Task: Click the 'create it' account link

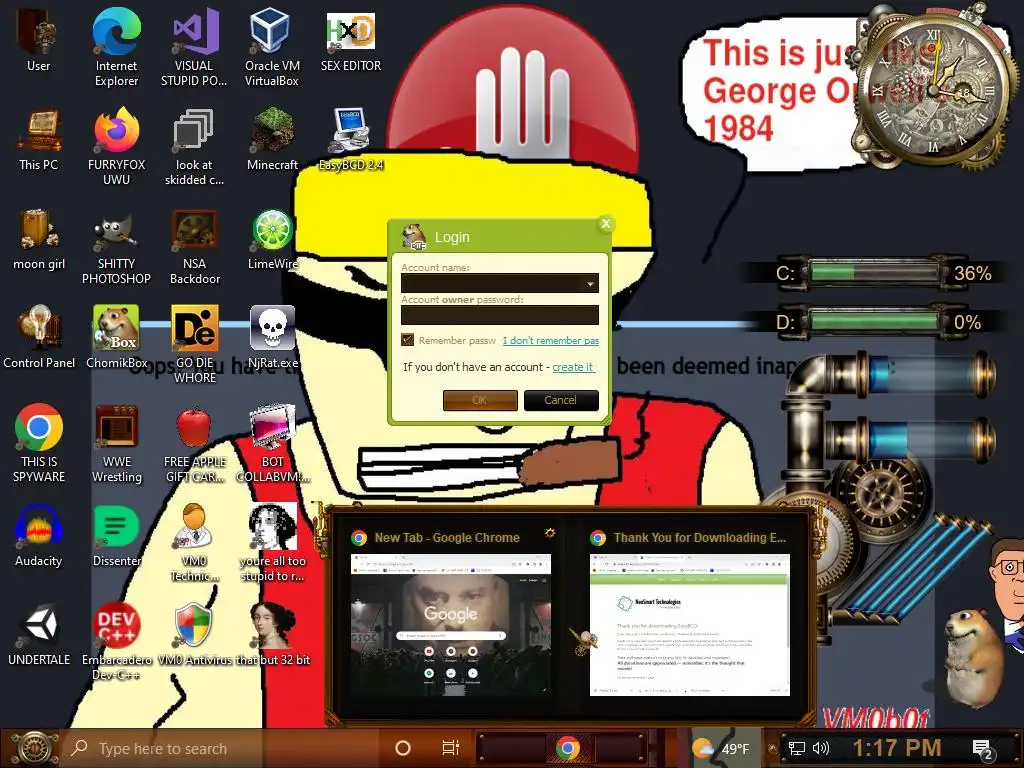Action: pos(573,367)
